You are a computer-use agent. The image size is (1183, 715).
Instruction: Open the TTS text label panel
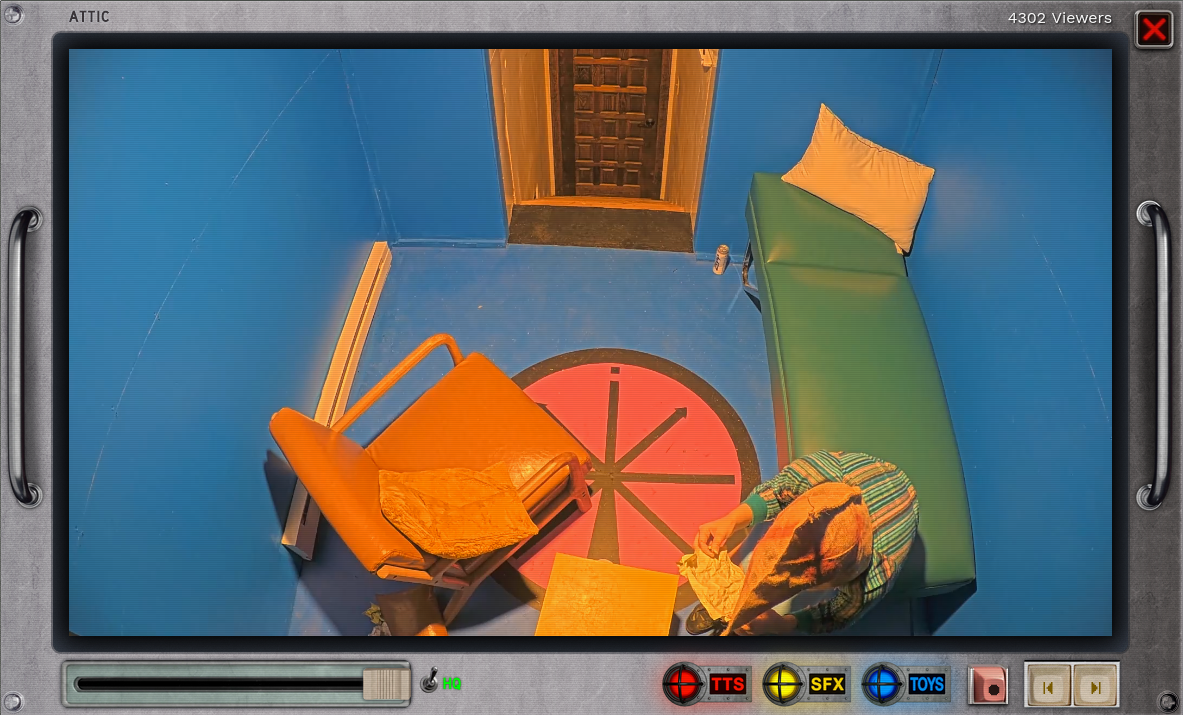728,684
